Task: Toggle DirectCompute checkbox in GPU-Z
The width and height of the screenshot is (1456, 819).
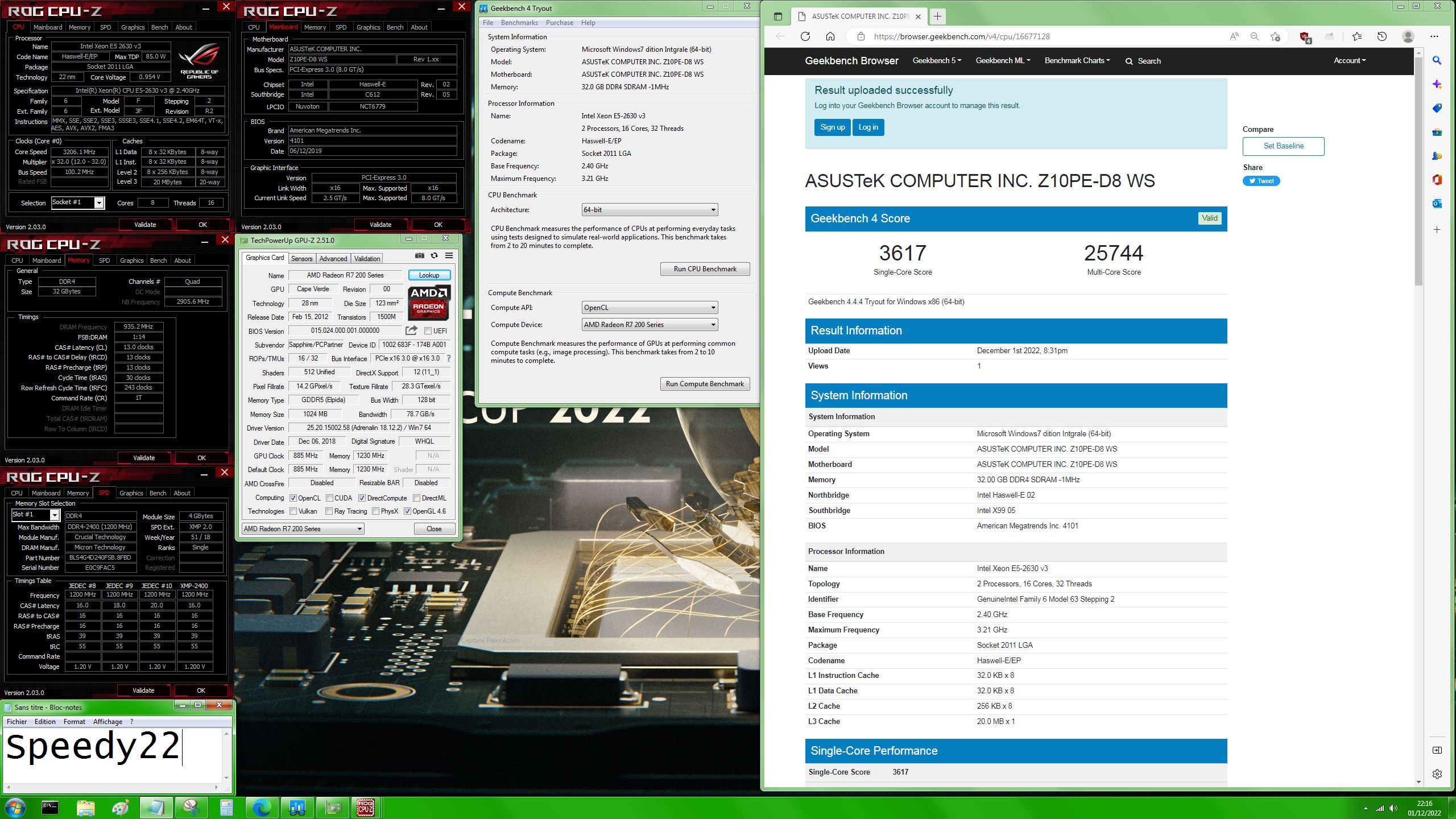Action: (x=362, y=498)
